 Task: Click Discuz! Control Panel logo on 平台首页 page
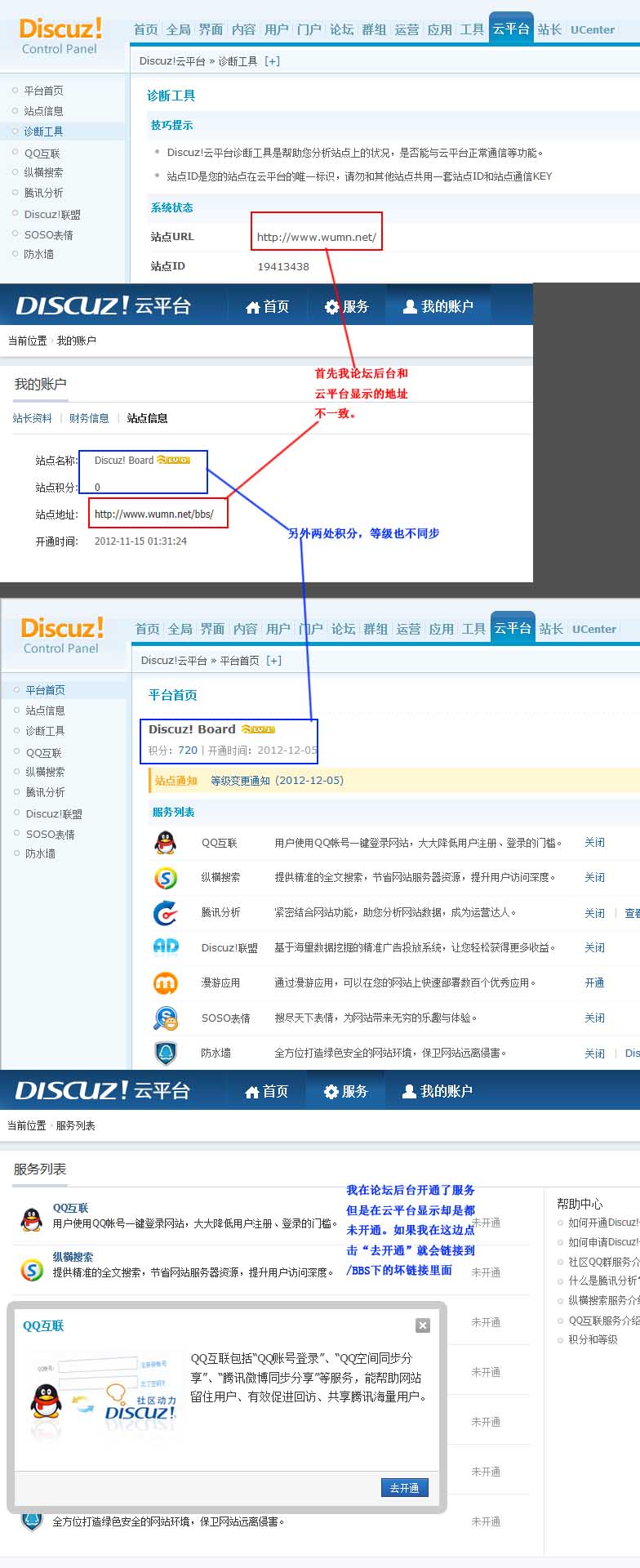coord(62,636)
